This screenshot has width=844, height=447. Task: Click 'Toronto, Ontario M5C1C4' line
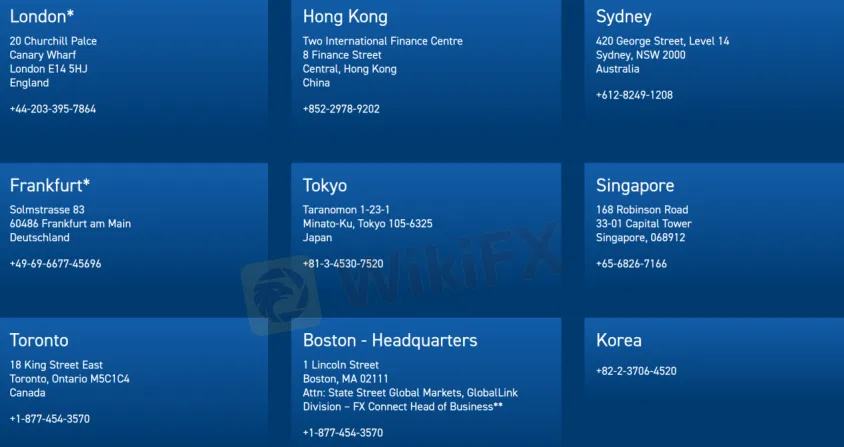(x=69, y=379)
